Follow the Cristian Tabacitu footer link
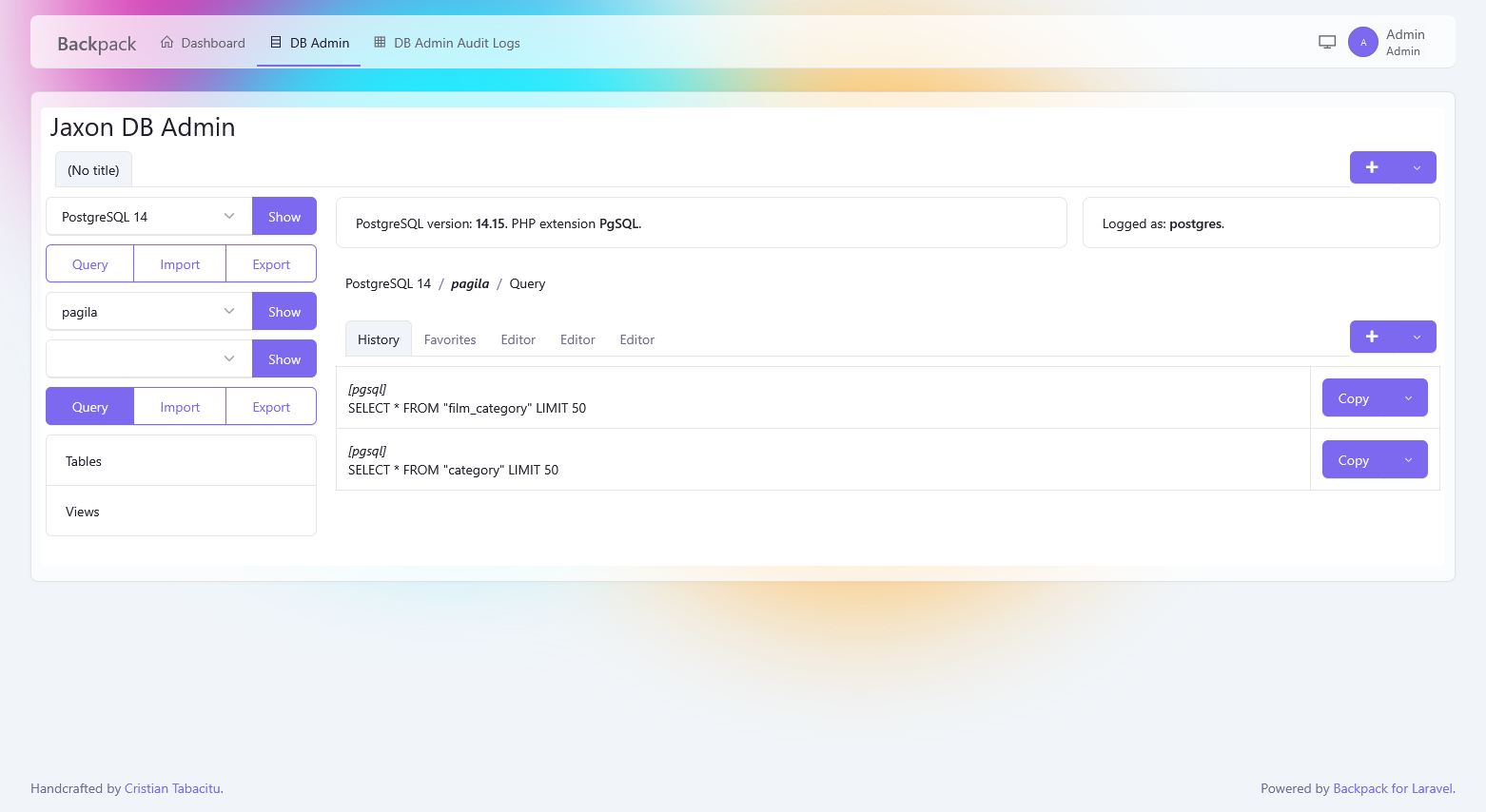The image size is (1486, 812). coord(172,788)
